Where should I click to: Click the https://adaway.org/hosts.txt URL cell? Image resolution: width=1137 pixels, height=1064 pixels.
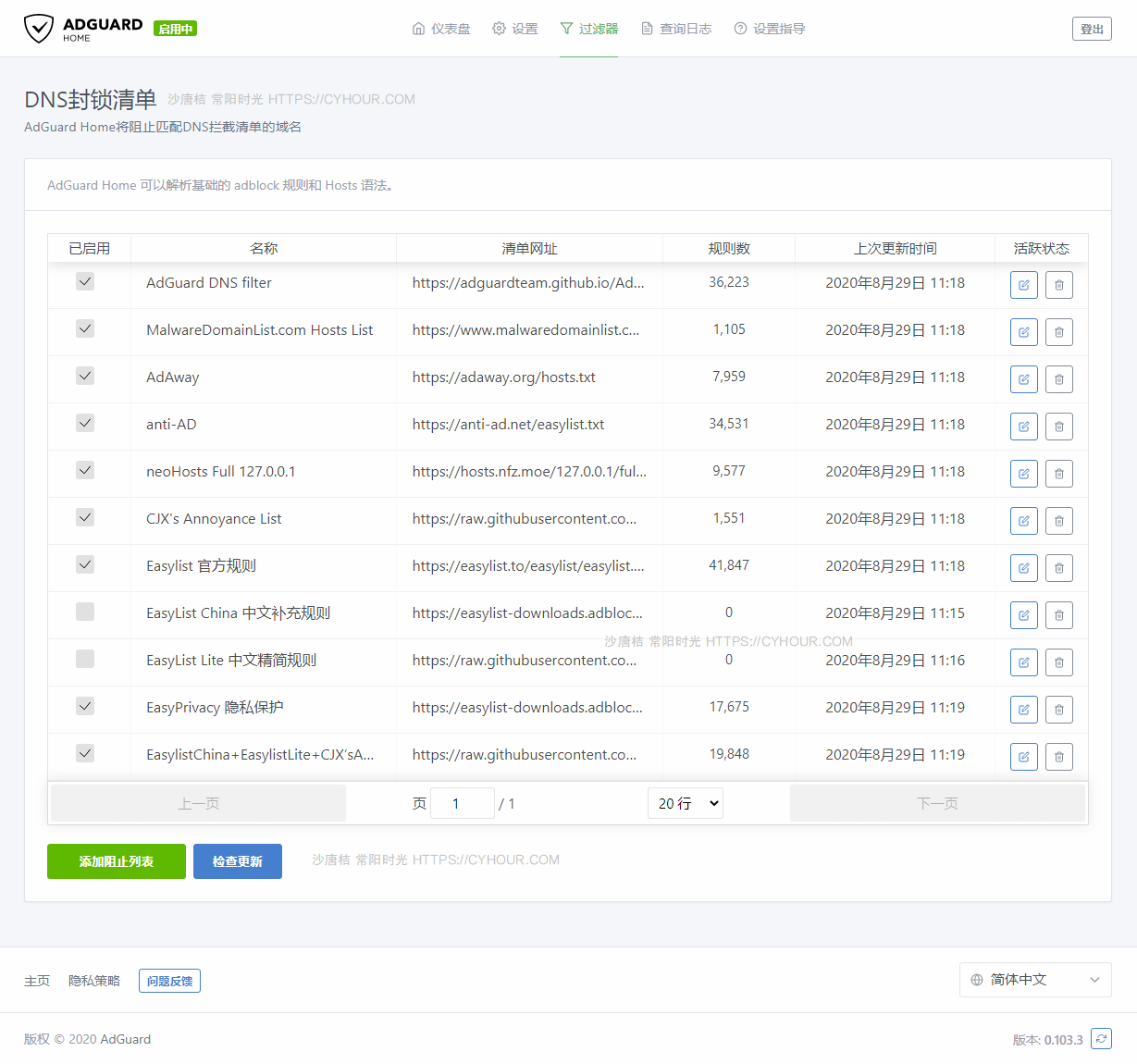[504, 377]
